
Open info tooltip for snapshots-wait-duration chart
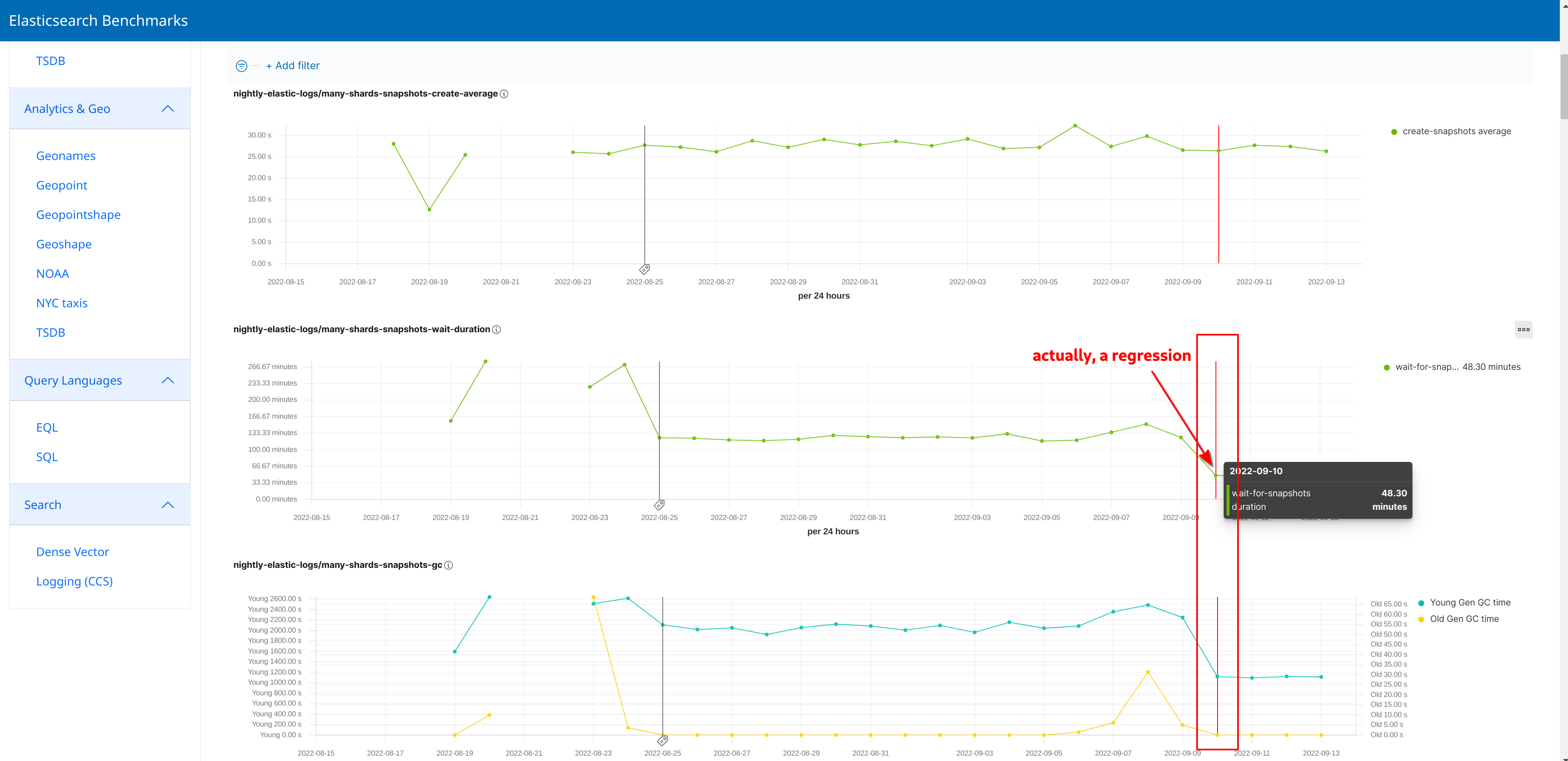tap(497, 330)
